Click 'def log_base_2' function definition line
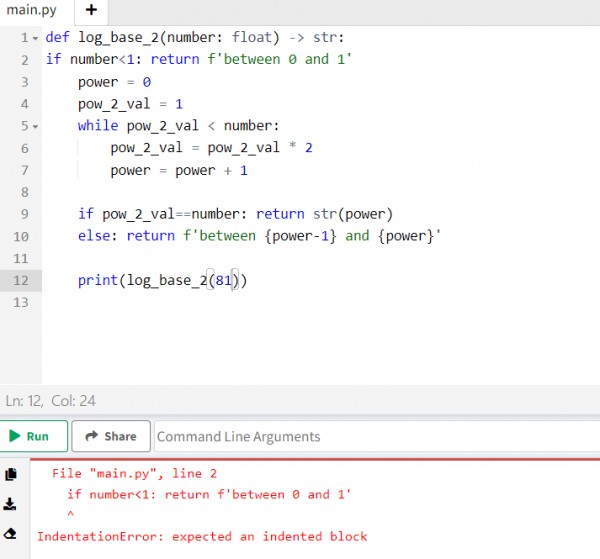Image resolution: width=600 pixels, height=559 pixels. [x=195, y=37]
